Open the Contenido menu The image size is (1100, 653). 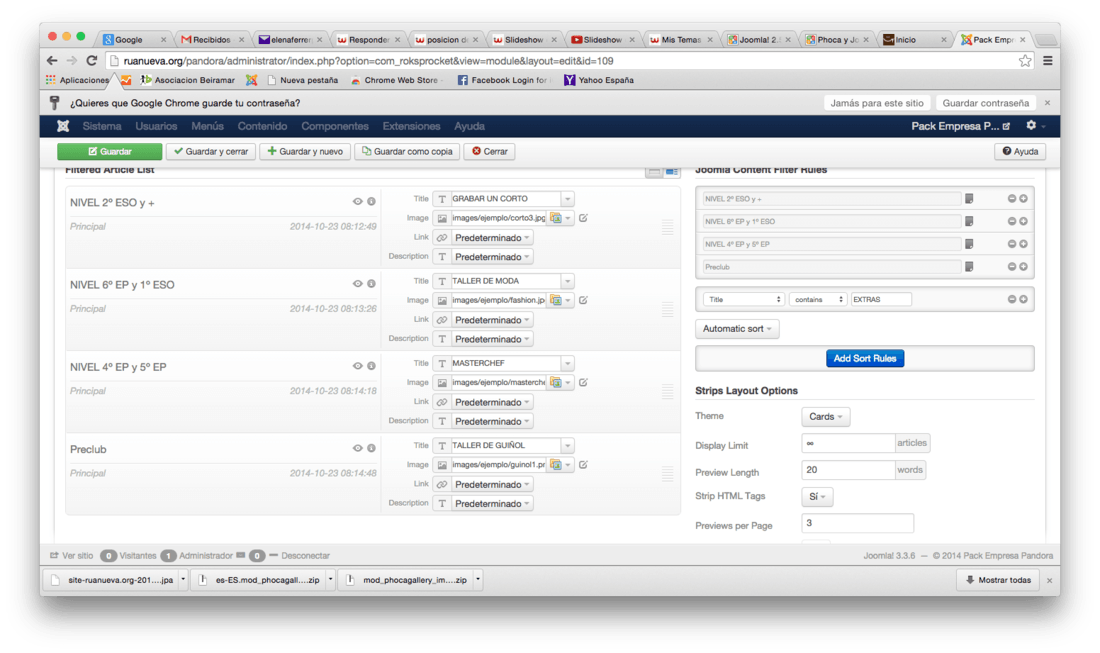coord(262,126)
